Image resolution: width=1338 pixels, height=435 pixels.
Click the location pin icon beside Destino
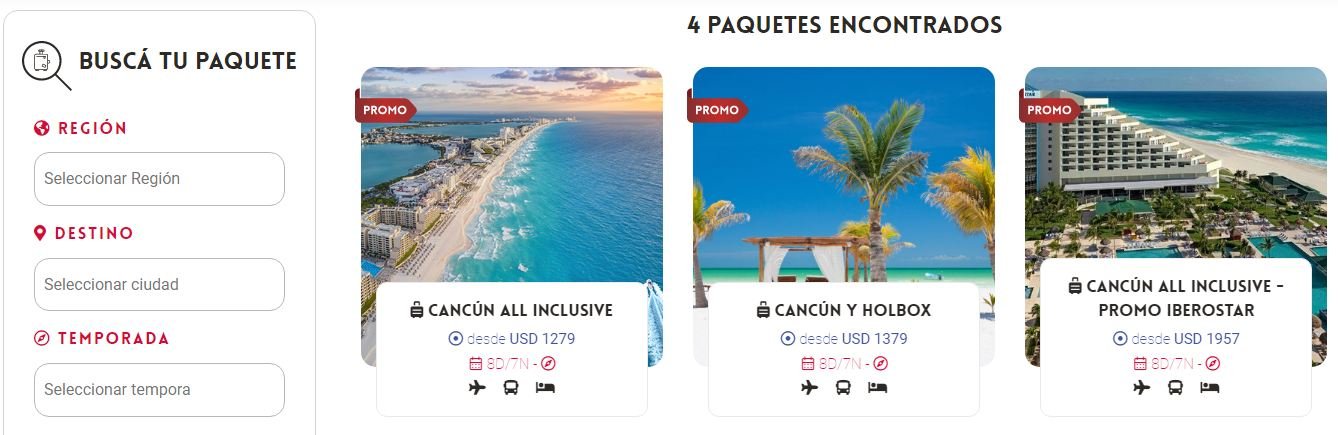[40, 233]
